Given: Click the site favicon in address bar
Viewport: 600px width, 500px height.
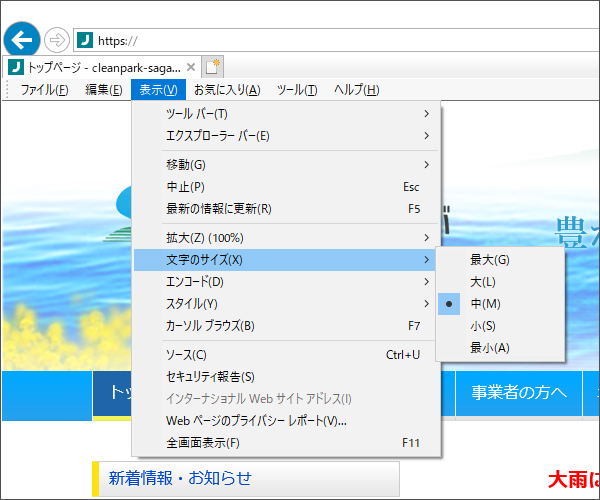Looking at the screenshot, I should tap(85, 40).
